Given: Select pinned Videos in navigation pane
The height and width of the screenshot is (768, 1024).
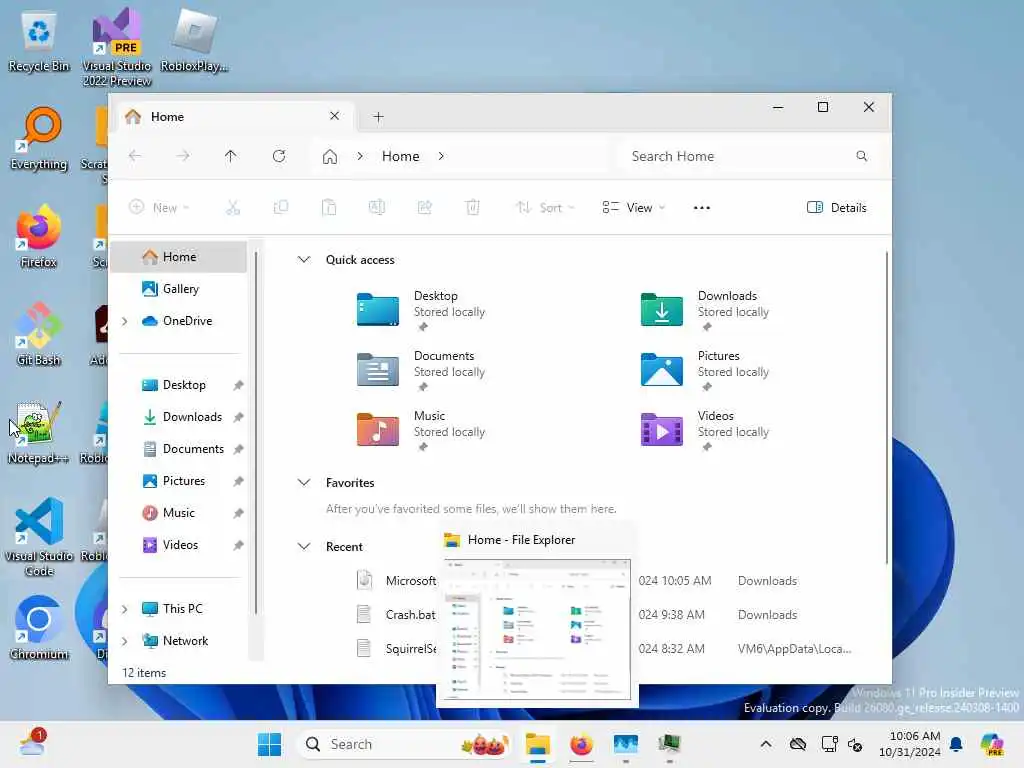Looking at the screenshot, I should point(179,545).
